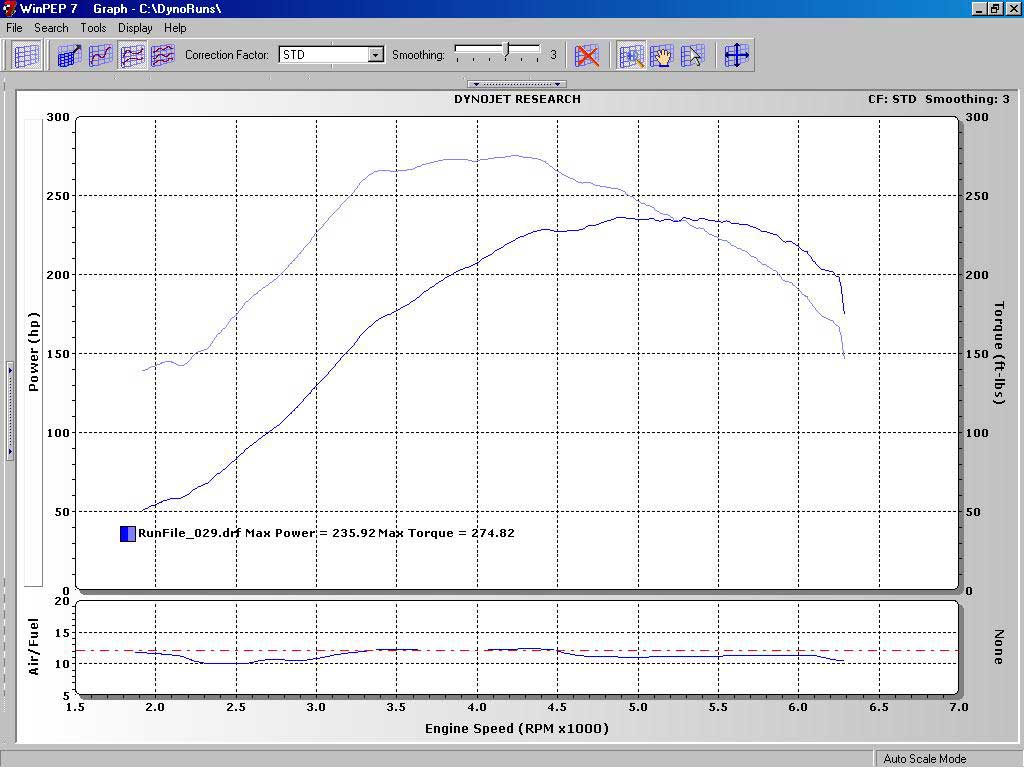Click the RunFile_029.drf legend label

tap(189, 534)
